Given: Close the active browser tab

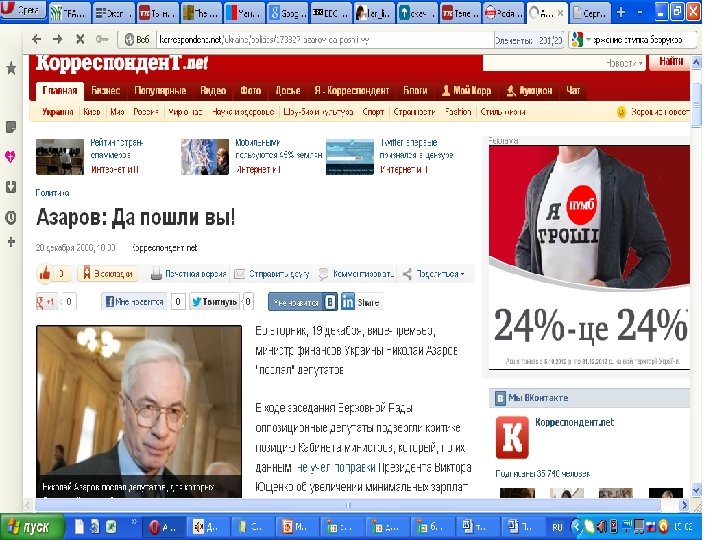Looking at the screenshot, I should click(x=560, y=13).
